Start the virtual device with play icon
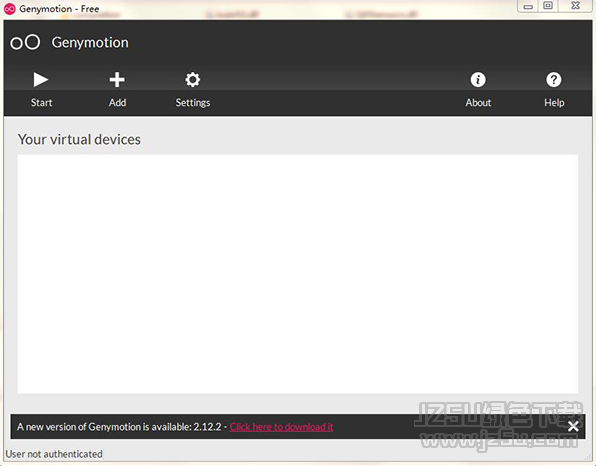Image resolution: width=596 pixels, height=466 pixels. pos(41,90)
